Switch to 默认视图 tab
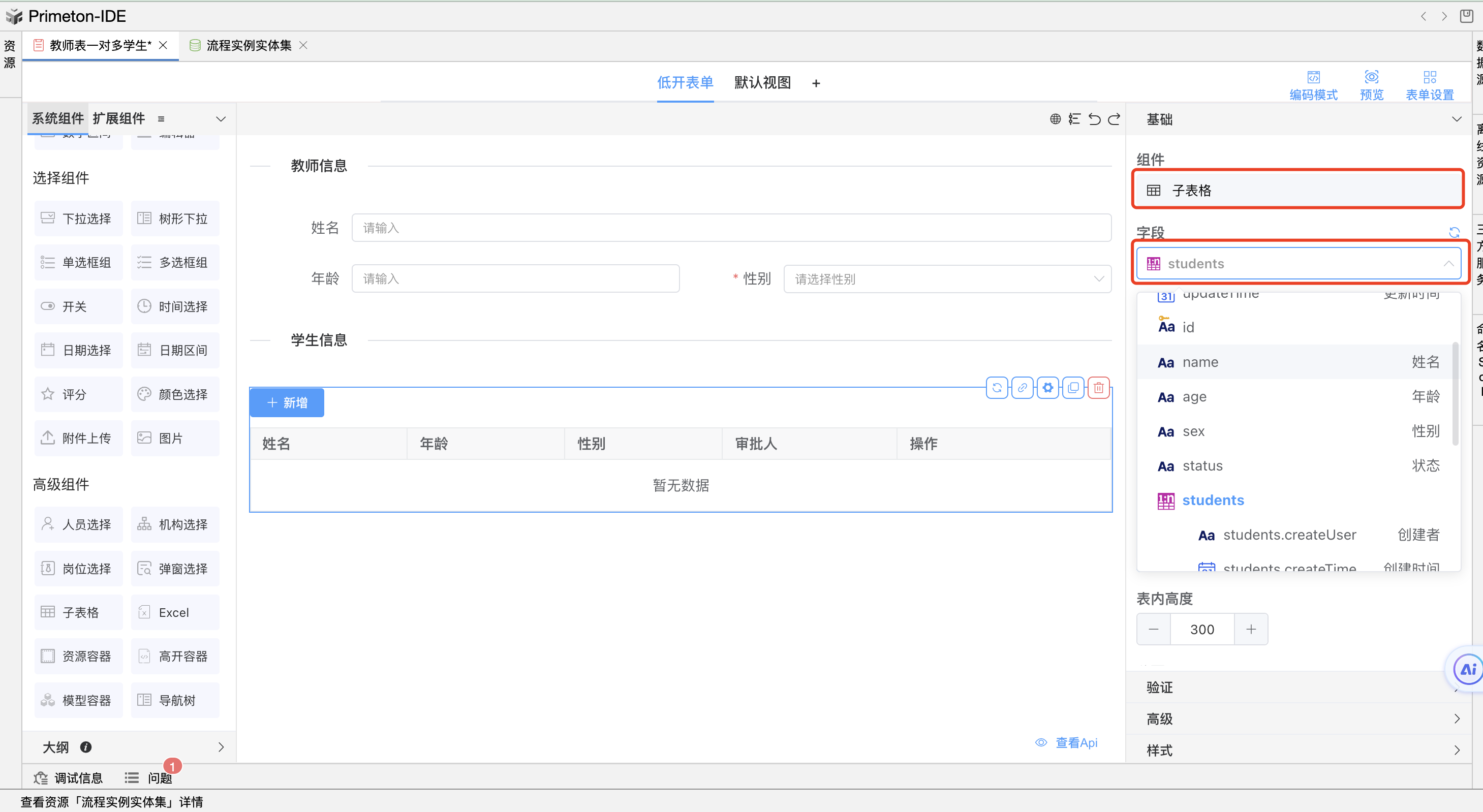Screen dimensions: 1483x812 click(x=762, y=83)
